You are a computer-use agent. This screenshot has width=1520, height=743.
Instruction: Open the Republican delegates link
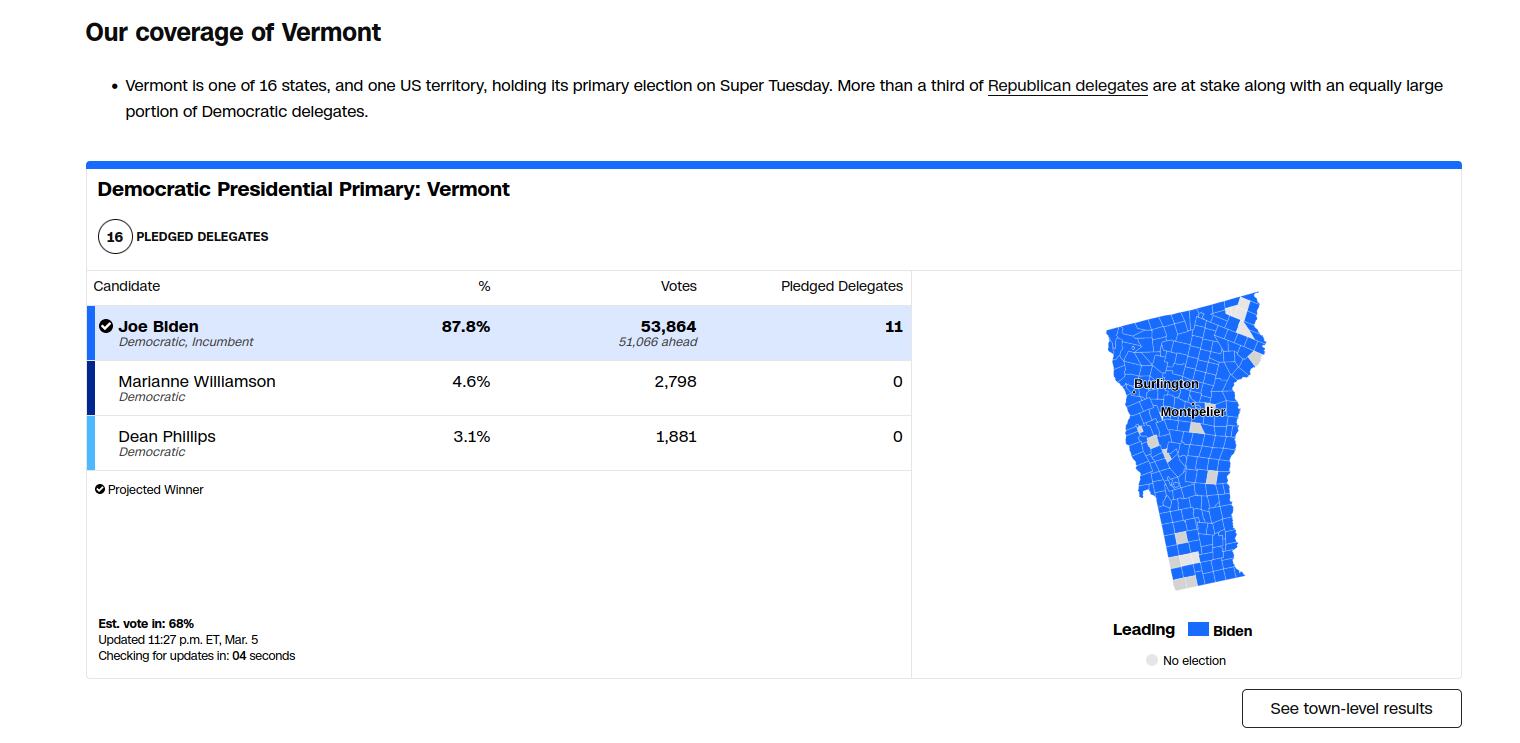click(x=1067, y=86)
